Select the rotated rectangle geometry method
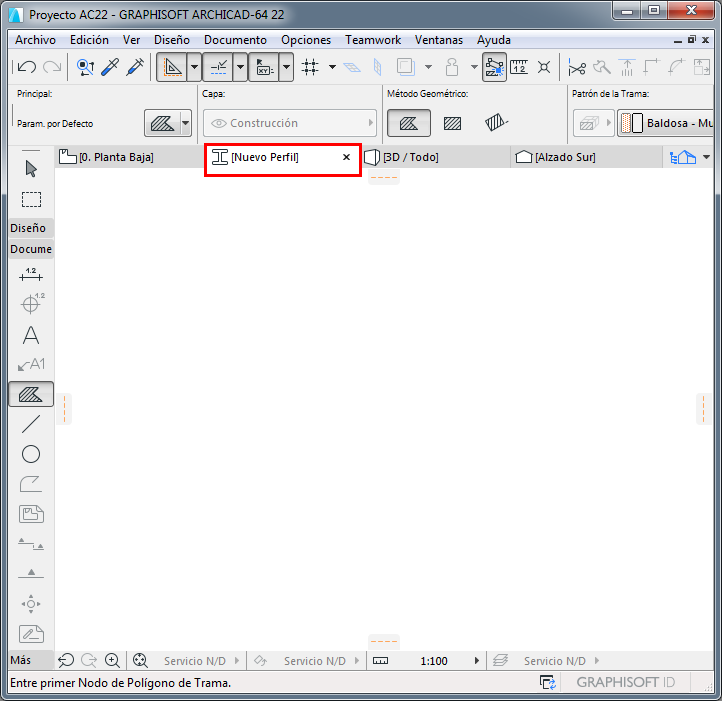The image size is (722, 701). click(x=496, y=123)
